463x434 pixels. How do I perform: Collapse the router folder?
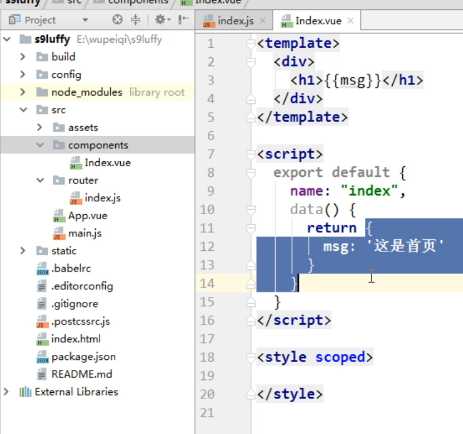tap(40, 180)
